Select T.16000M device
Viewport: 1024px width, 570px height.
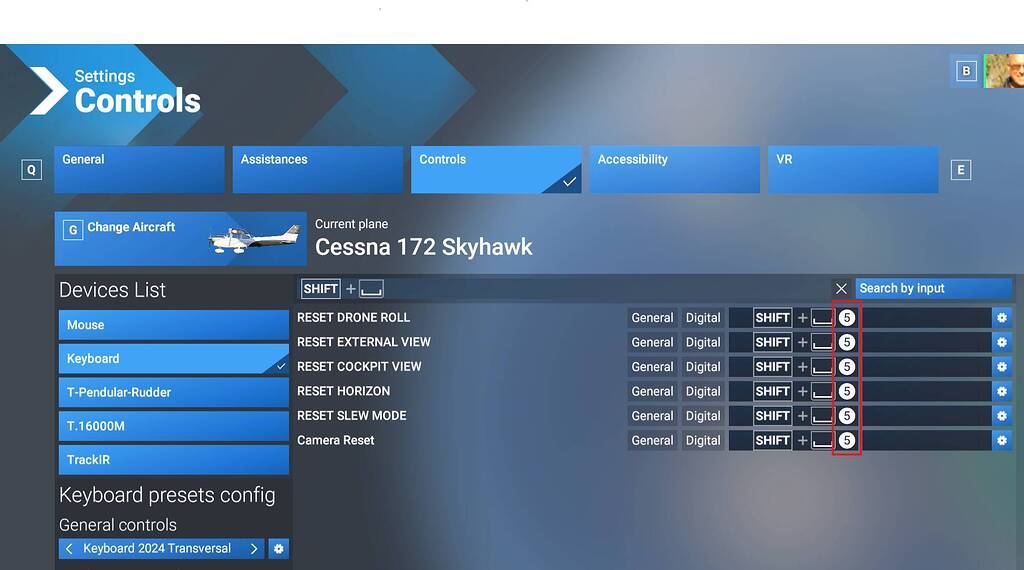point(174,426)
